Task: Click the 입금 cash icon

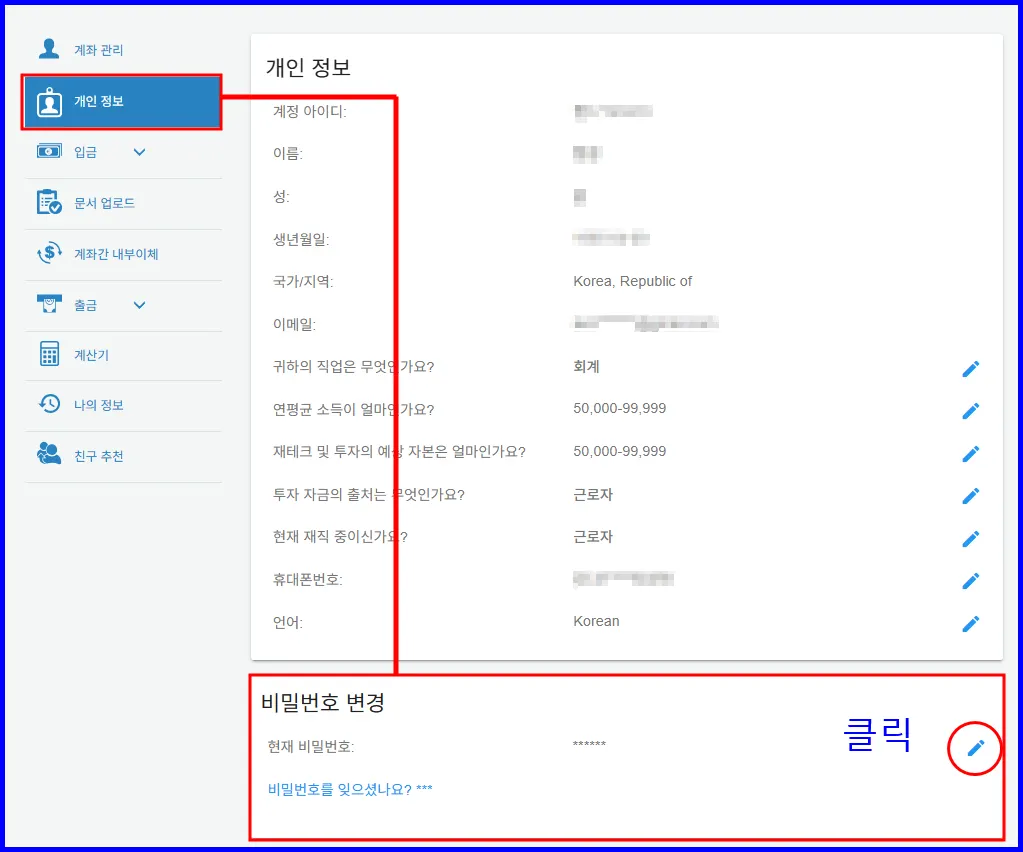Action: [49, 151]
